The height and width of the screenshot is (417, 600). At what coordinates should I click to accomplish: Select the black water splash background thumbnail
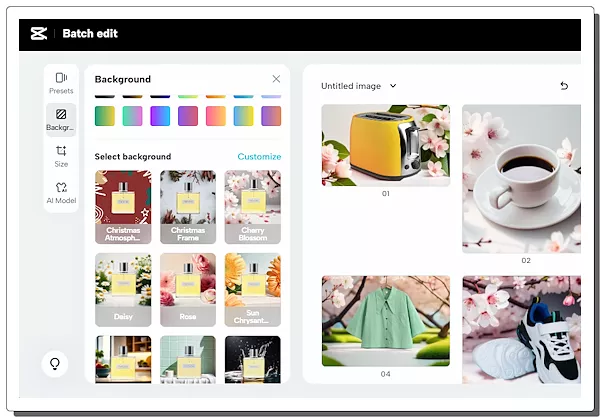click(253, 359)
